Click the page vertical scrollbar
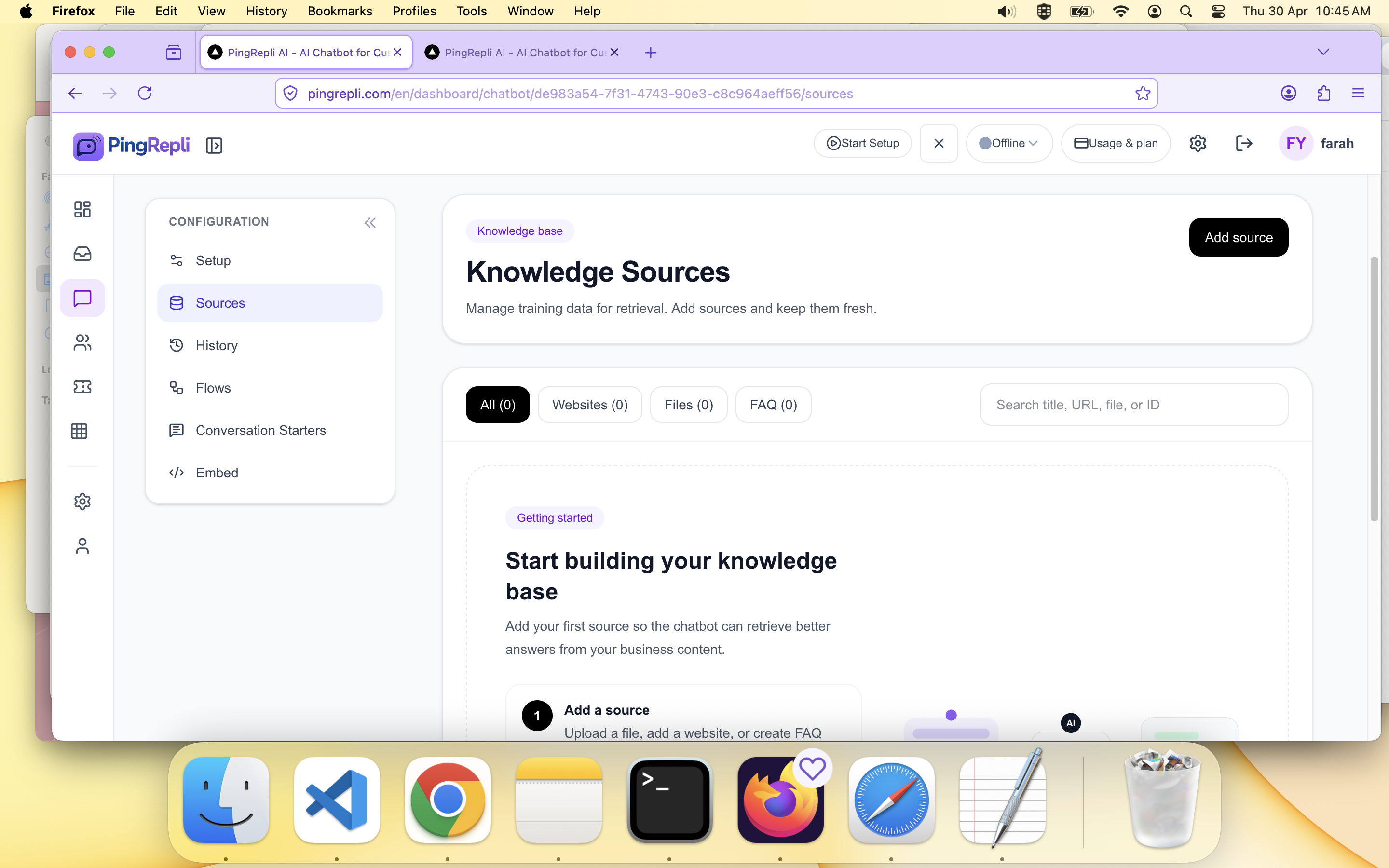 tap(1374, 389)
